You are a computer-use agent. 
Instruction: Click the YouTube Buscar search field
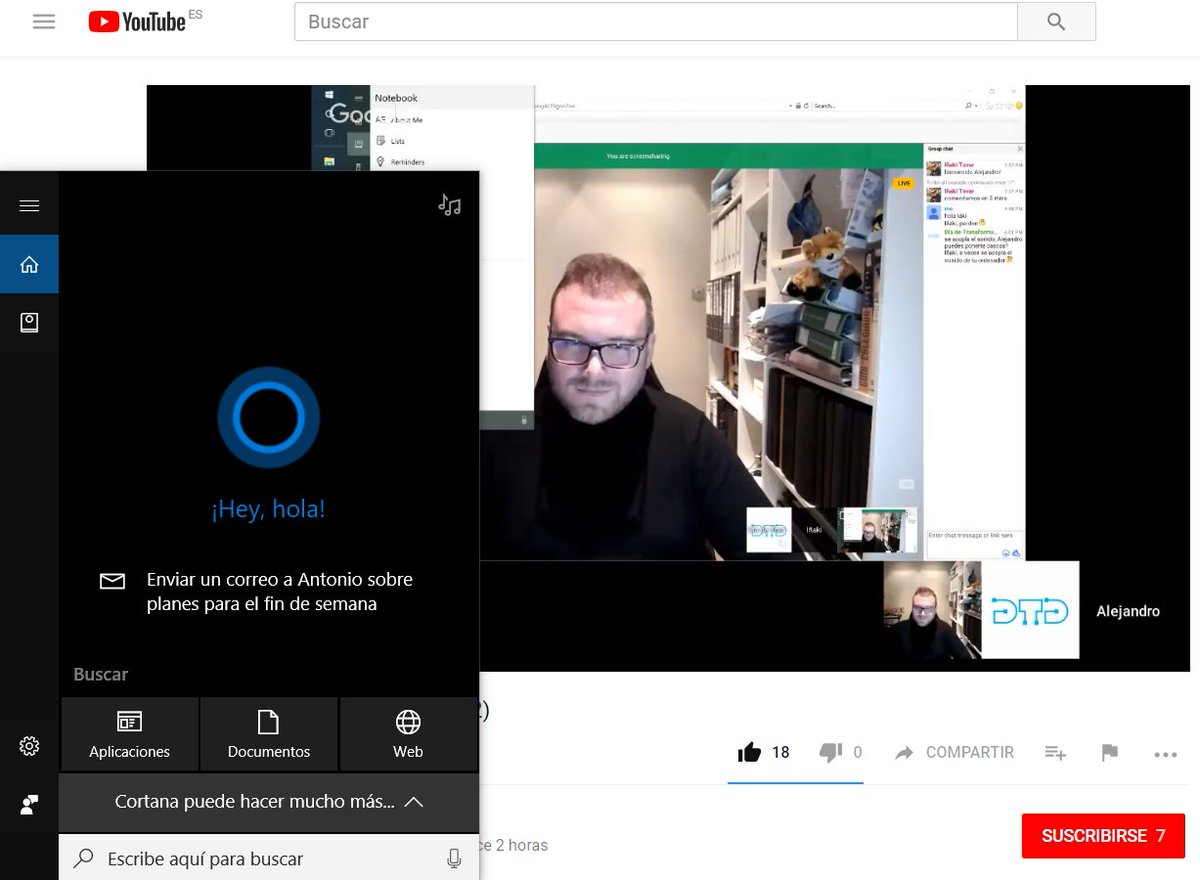tap(650, 20)
